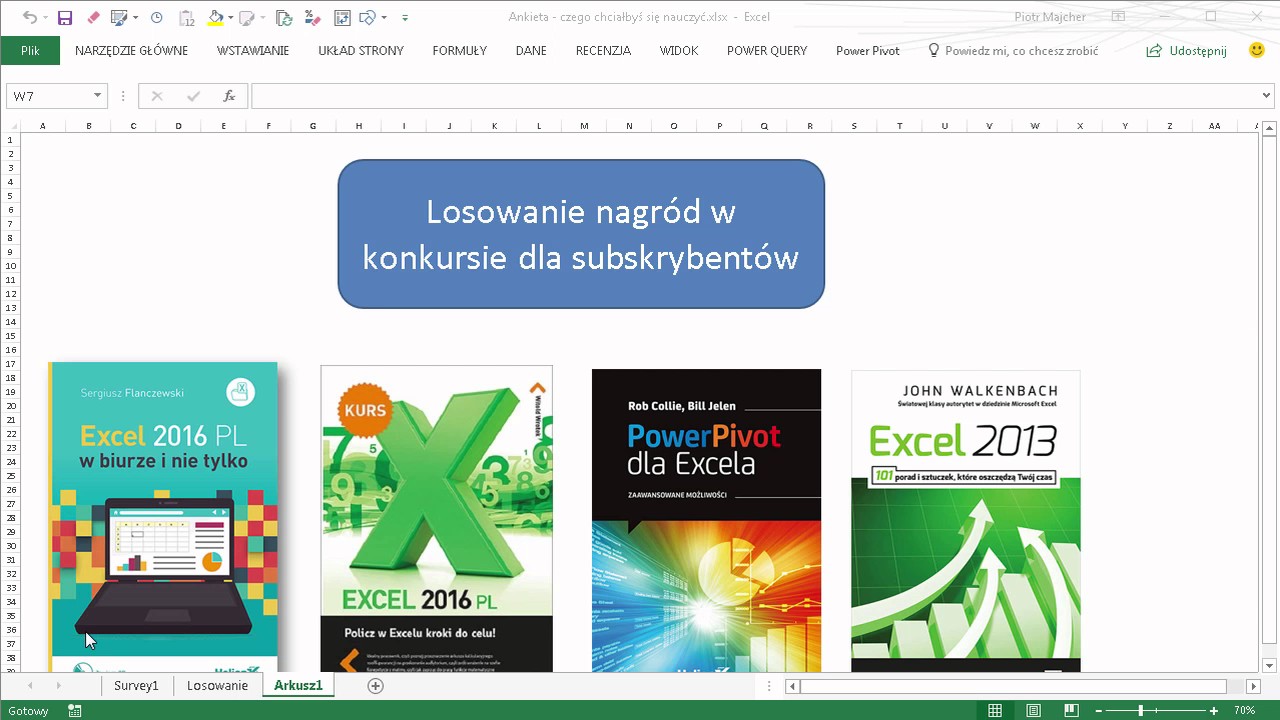Apply the yellow fill color bucket
1280x720 pixels.
tap(216, 18)
